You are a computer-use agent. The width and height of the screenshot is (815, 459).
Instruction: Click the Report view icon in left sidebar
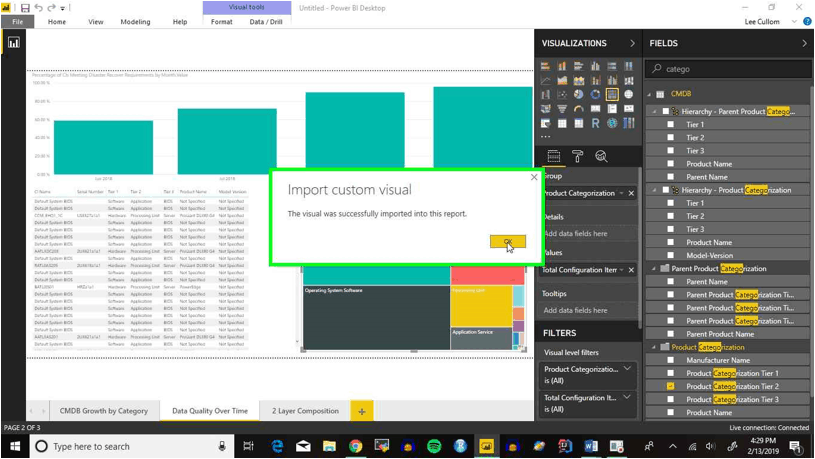point(14,43)
